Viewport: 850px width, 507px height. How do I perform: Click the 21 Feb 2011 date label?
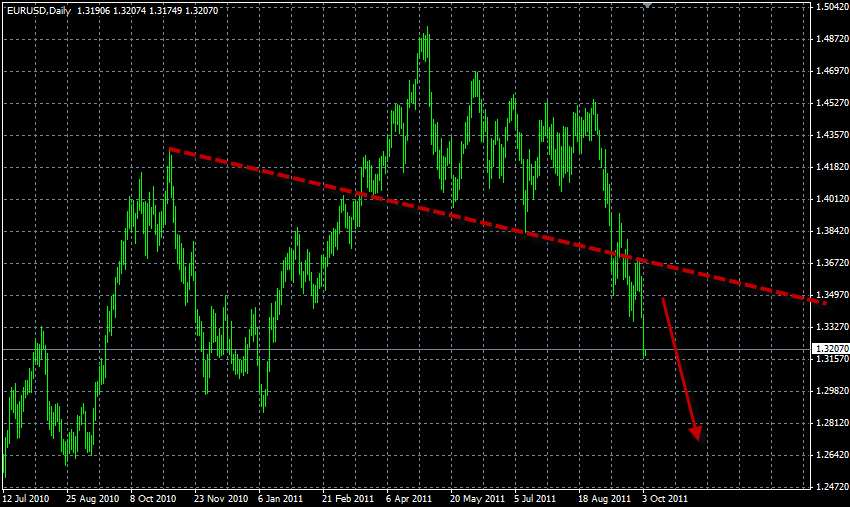coord(348,498)
